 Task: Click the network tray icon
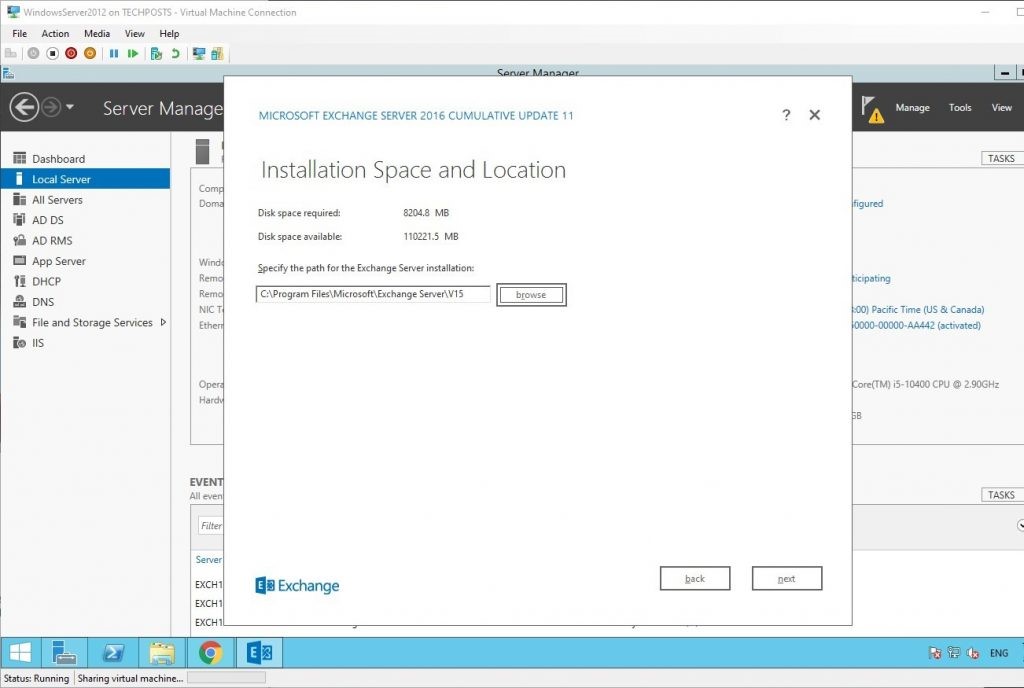coord(953,653)
